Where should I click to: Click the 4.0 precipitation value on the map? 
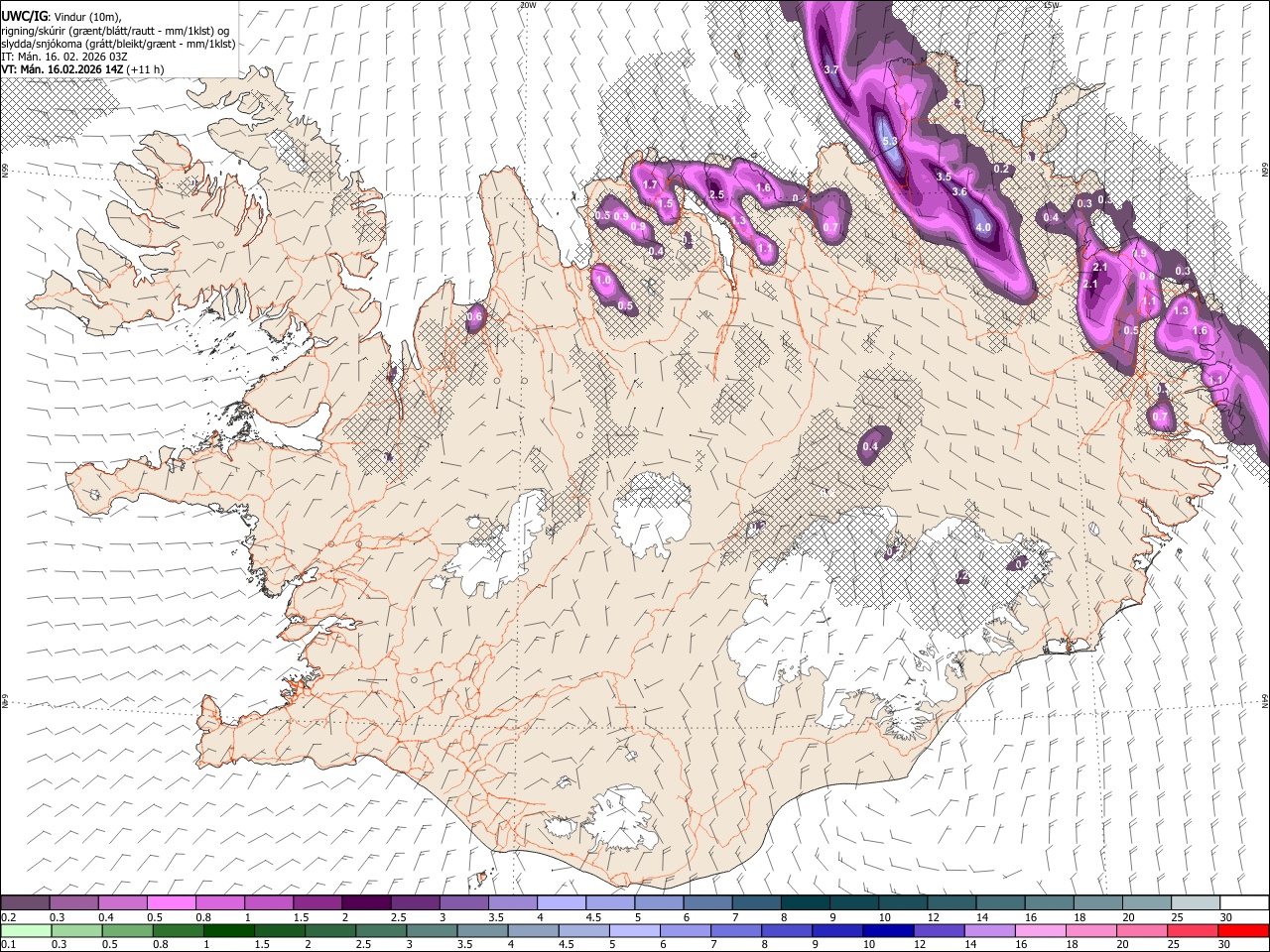(x=983, y=227)
